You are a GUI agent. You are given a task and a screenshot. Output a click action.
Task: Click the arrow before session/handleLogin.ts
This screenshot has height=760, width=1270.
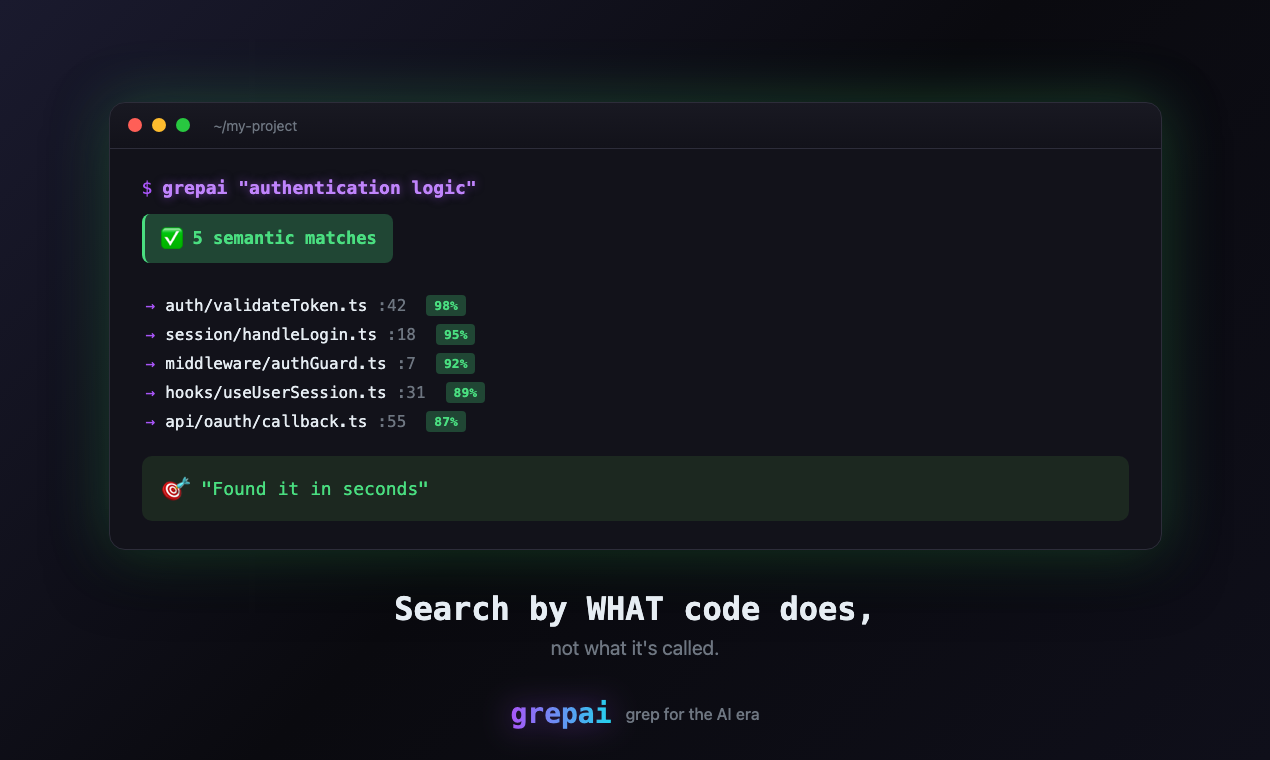point(150,335)
